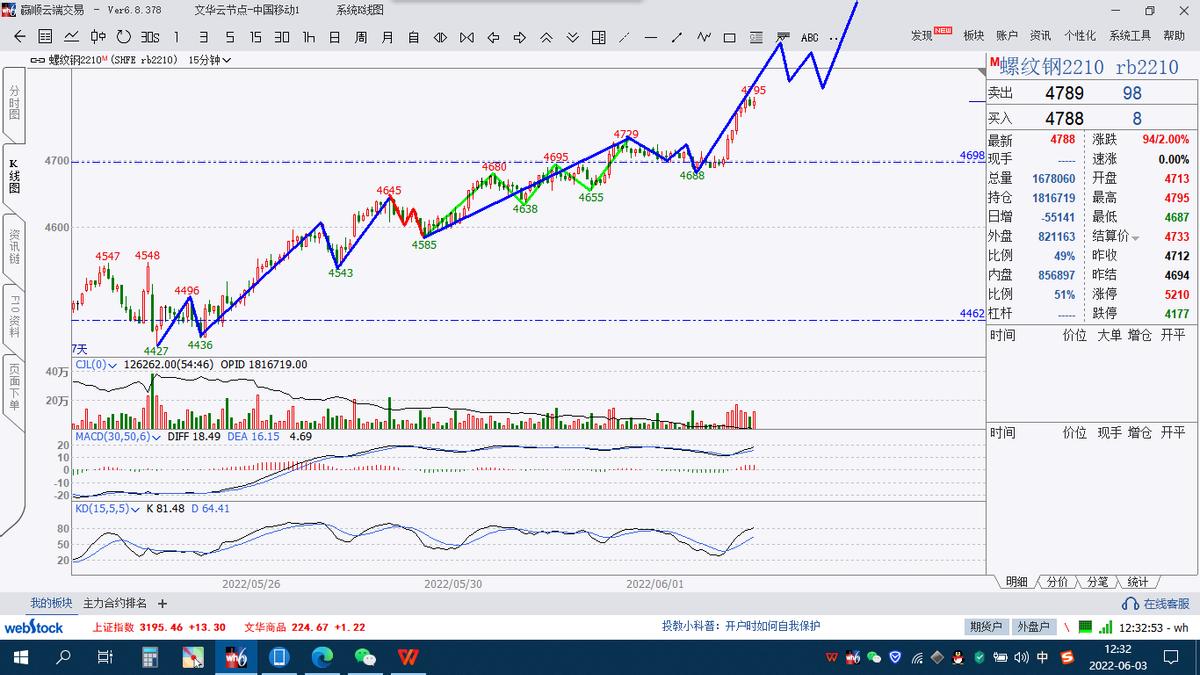
Task: Switch chart to 30s period
Action: tap(150, 37)
